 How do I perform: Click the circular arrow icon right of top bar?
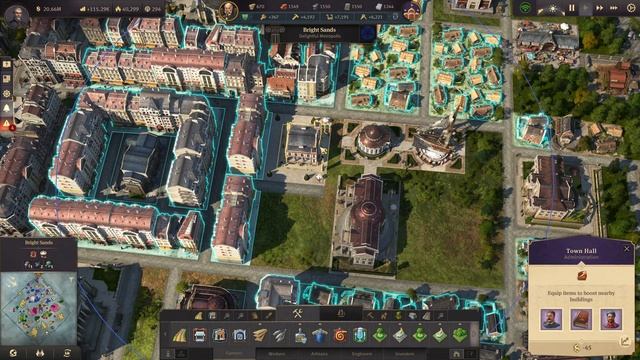point(631,8)
